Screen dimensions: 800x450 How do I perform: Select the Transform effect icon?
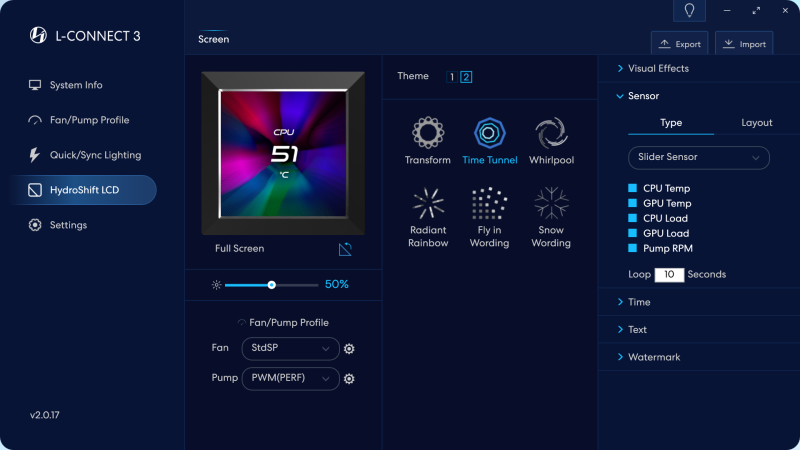(428, 133)
